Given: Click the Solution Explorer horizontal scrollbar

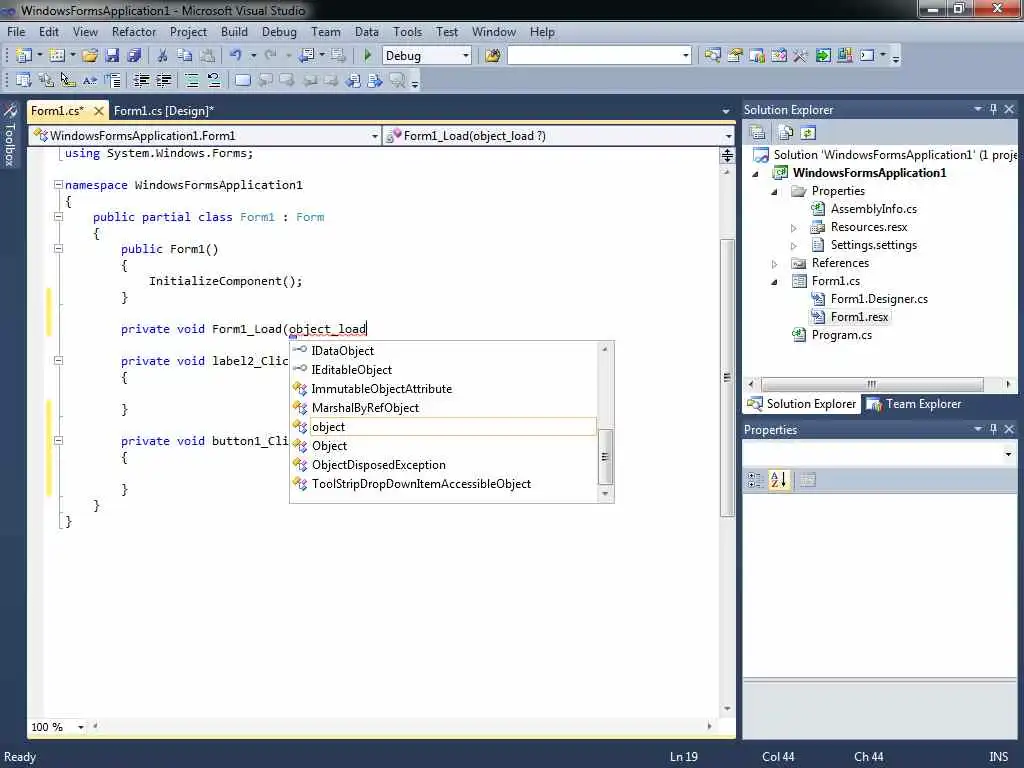Looking at the screenshot, I should click(x=872, y=384).
